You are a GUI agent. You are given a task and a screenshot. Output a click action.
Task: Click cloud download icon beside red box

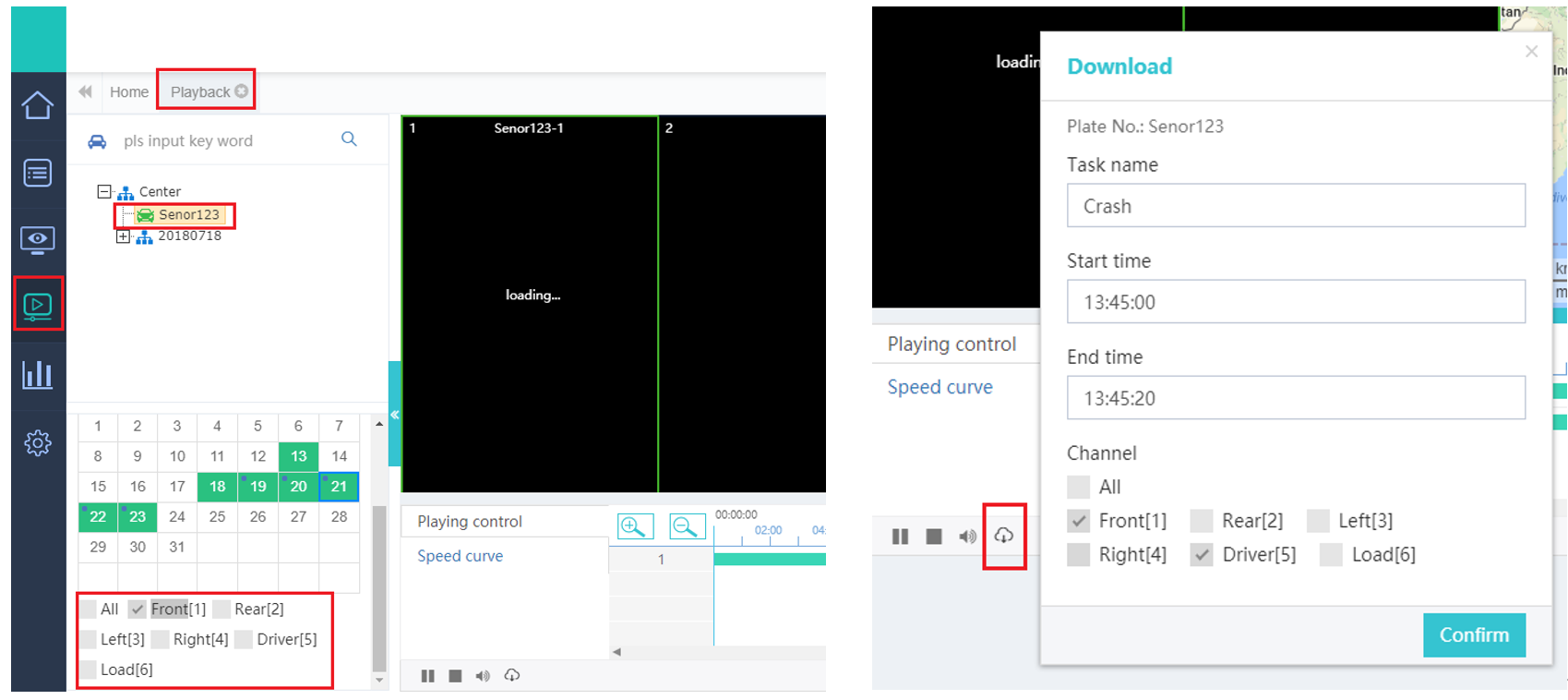[x=1004, y=536]
